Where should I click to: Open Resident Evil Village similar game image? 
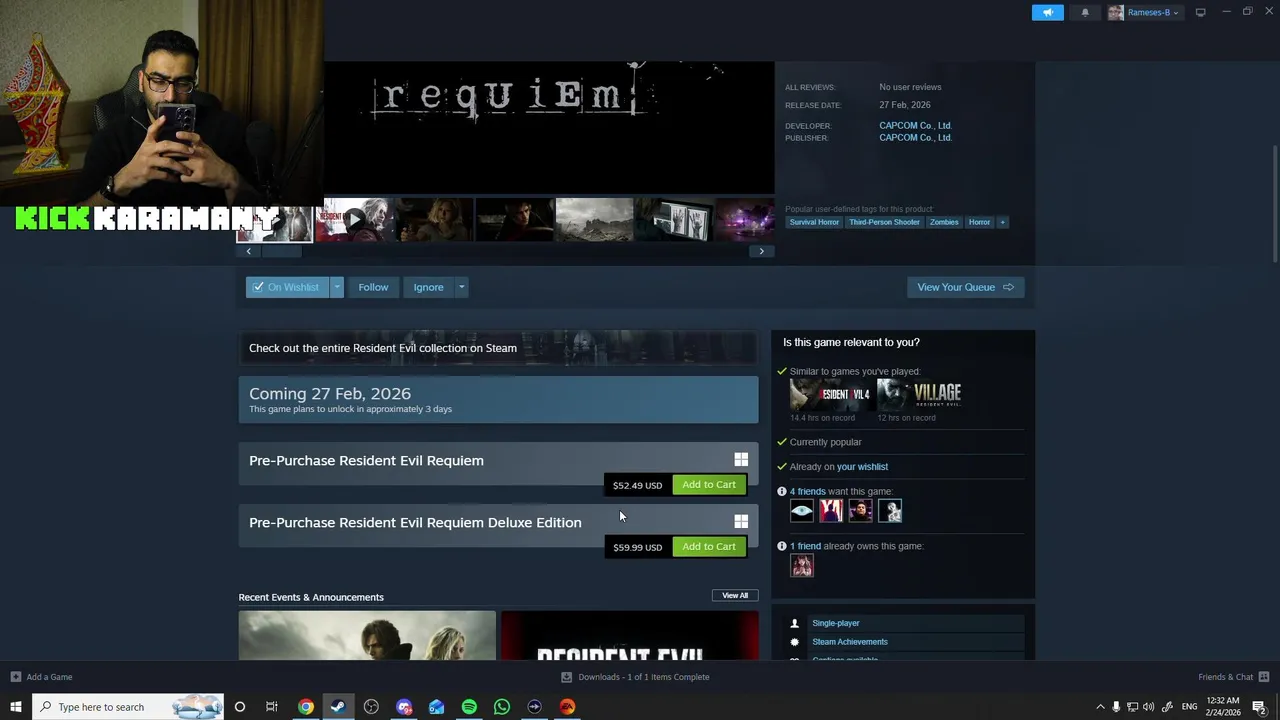(919, 395)
